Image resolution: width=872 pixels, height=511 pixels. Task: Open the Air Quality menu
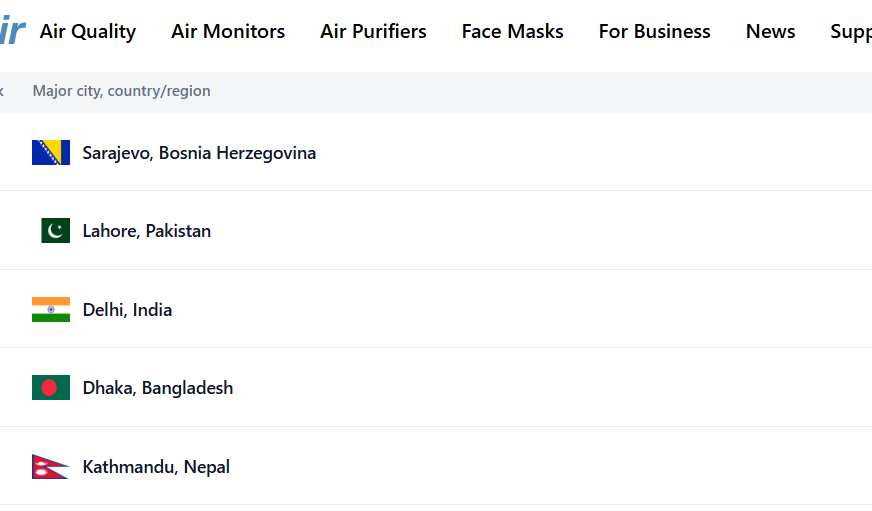(88, 31)
